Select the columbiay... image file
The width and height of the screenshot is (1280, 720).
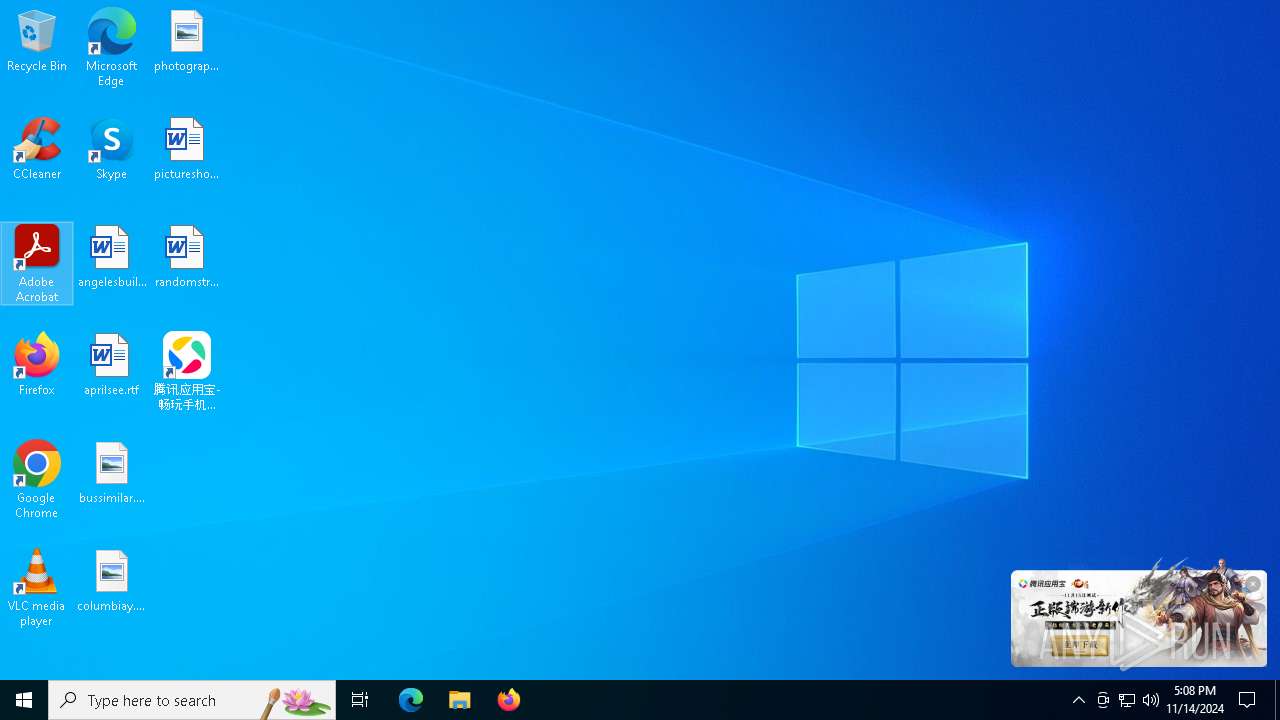click(x=111, y=582)
